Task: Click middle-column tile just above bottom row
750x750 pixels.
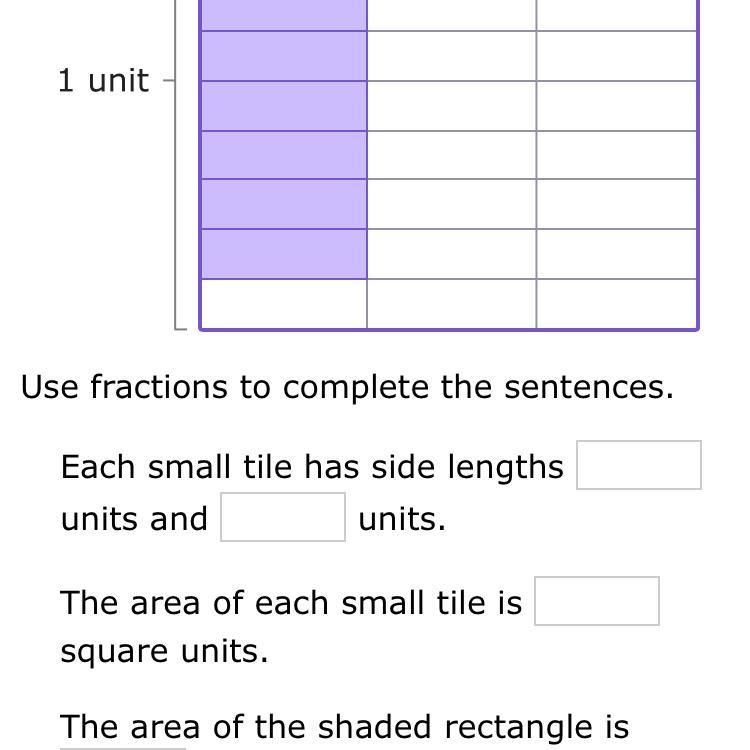Action: click(451, 254)
